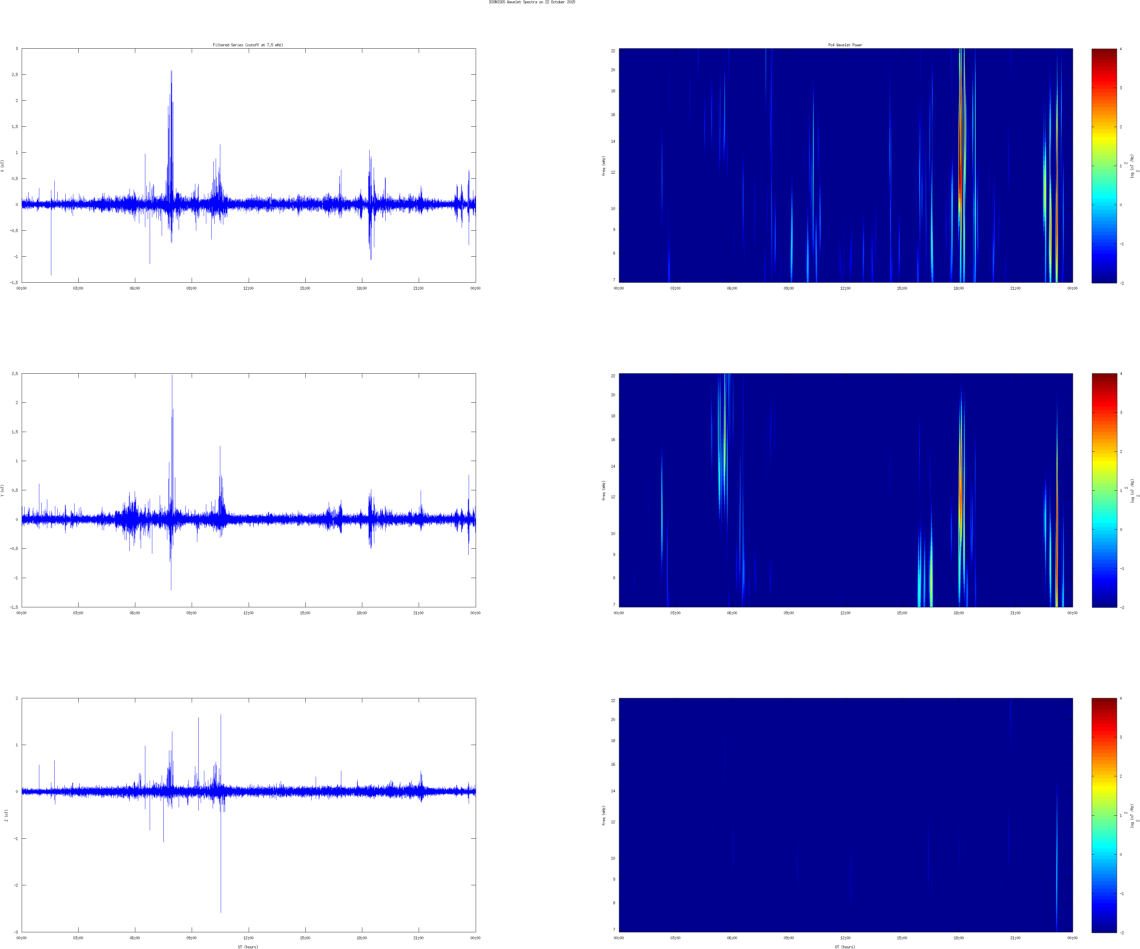This screenshot has height=949, width=1140.
Task: Click the middle spectrogram's color bar
Action: pyautogui.click(x=1104, y=490)
